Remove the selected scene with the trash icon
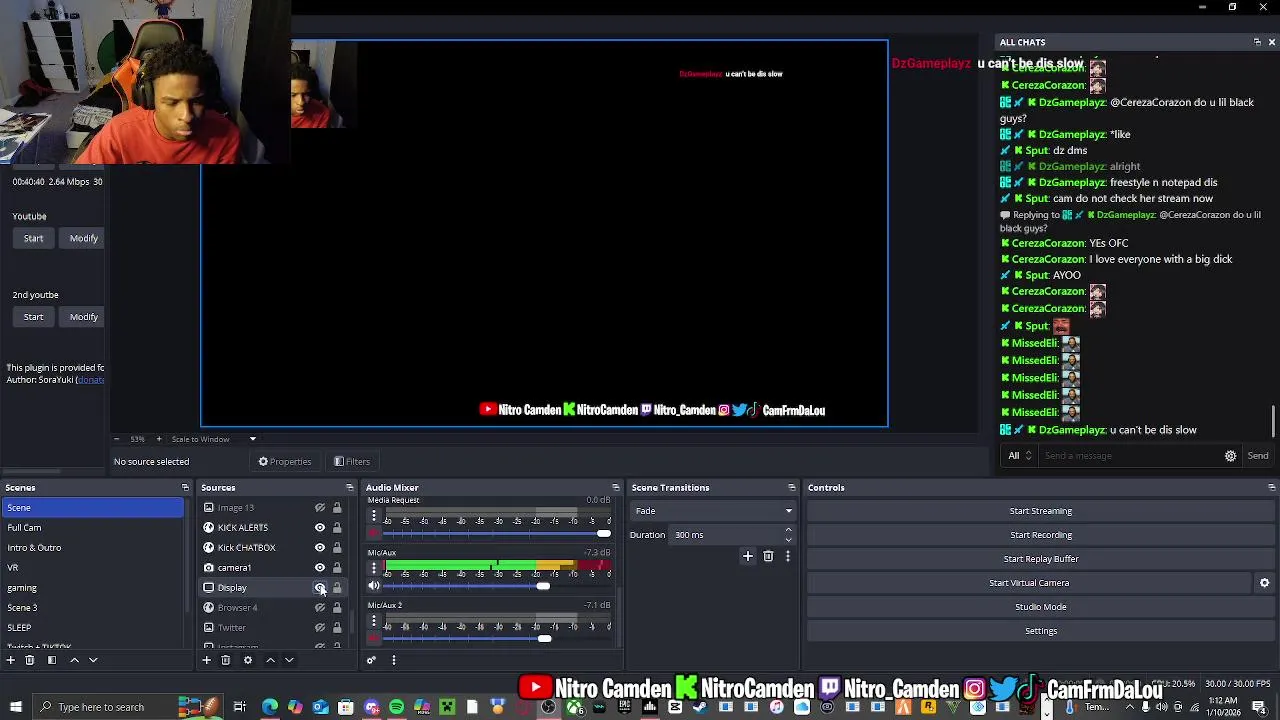This screenshot has width=1280, height=720. click(30, 660)
